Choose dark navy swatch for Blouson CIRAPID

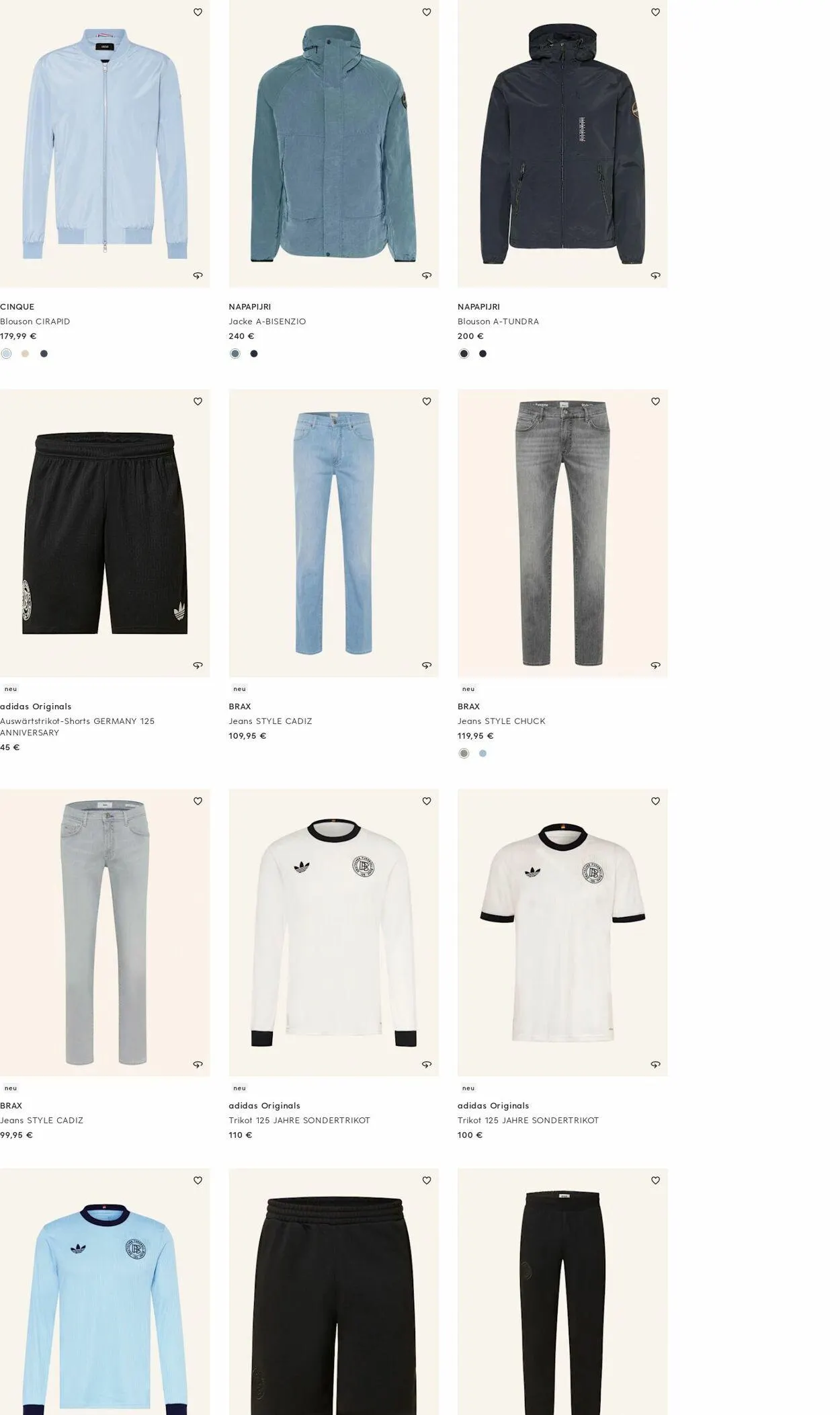tap(44, 354)
